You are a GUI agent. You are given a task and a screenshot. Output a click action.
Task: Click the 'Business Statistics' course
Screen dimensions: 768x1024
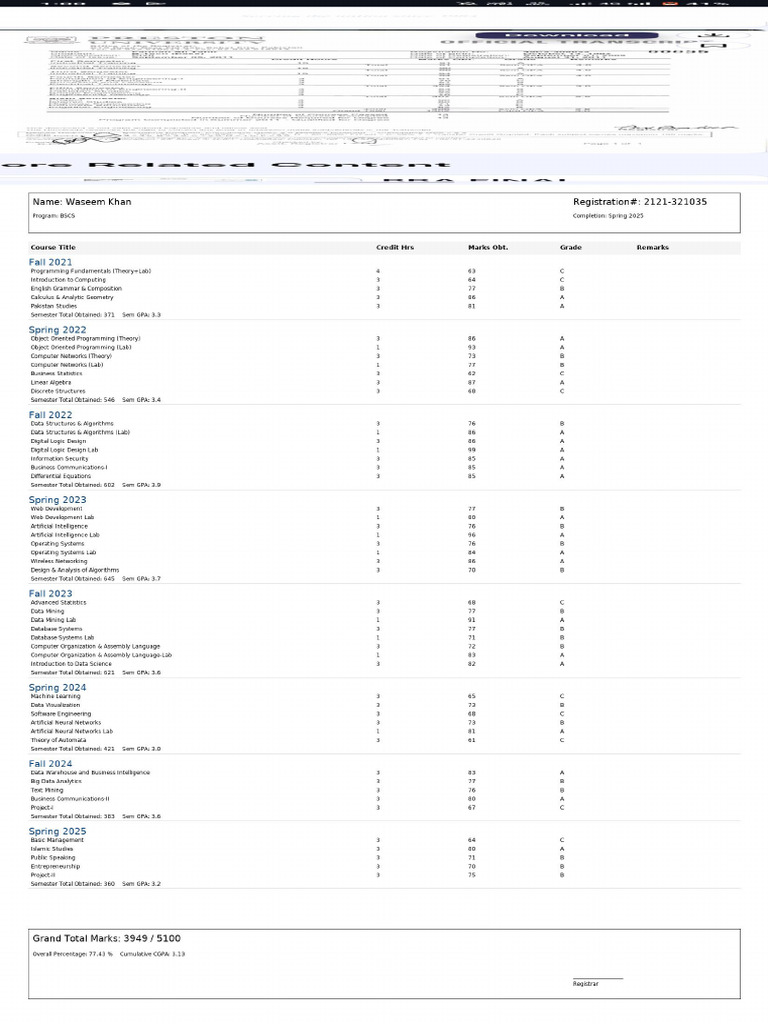(56, 374)
